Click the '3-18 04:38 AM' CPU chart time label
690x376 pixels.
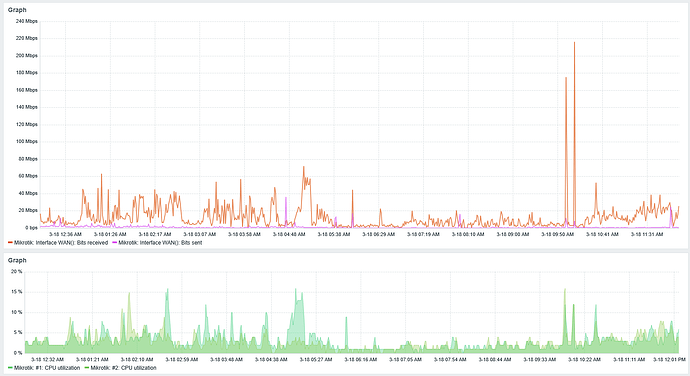pyautogui.click(x=271, y=359)
